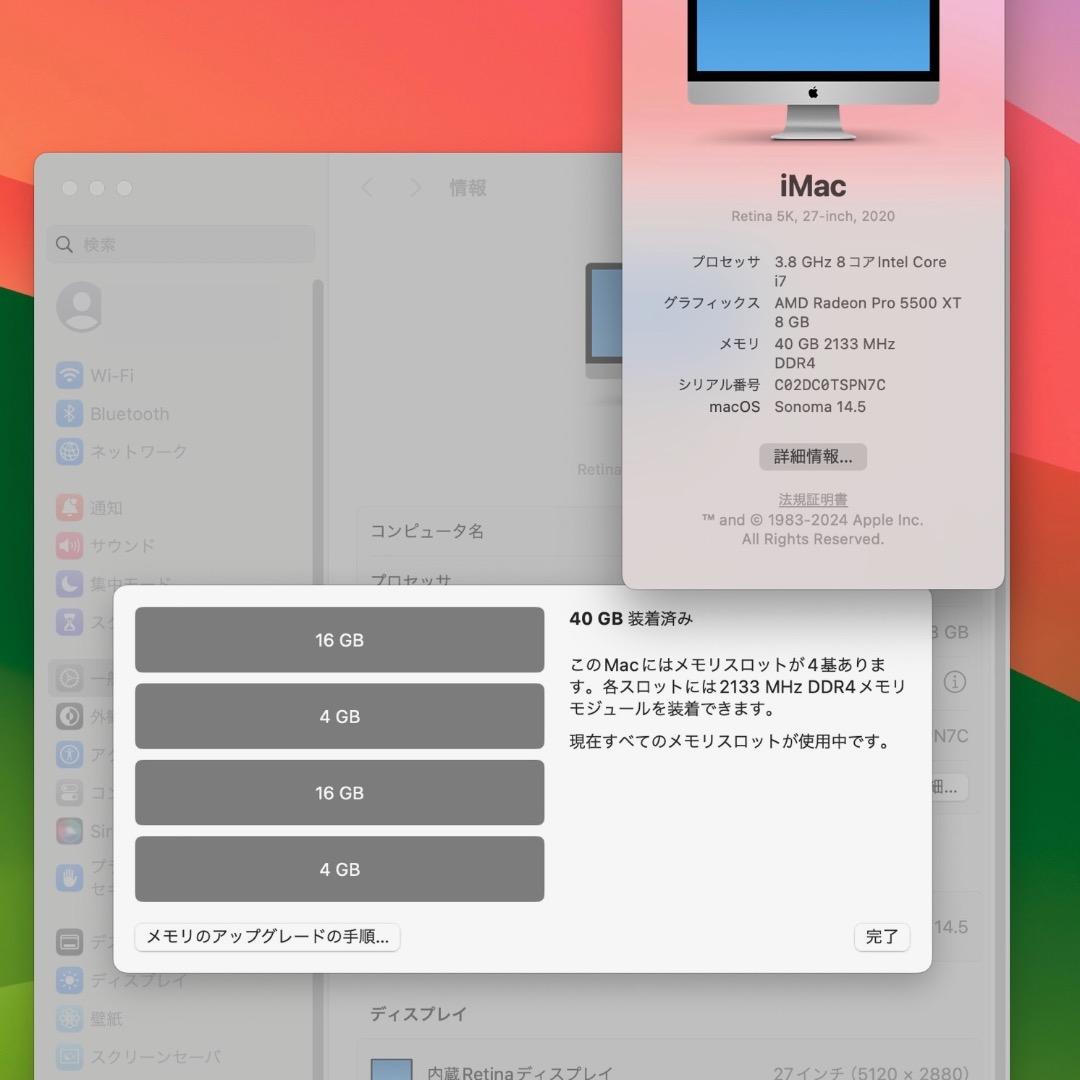Open 通知 settings using the bell icon
Viewport: 1080px width, 1080px height.
tap(68, 507)
